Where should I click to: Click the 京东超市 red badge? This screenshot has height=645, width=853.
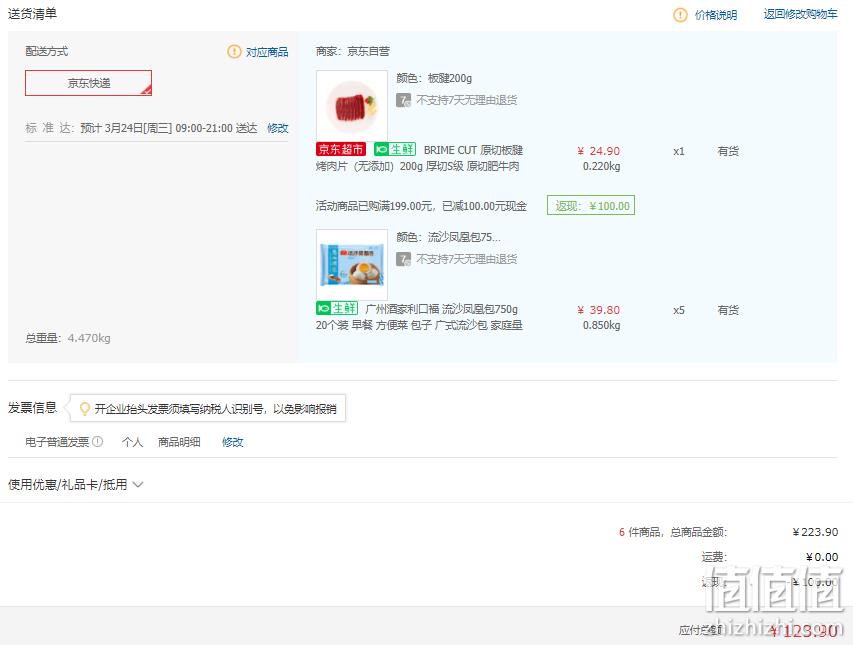tap(341, 149)
